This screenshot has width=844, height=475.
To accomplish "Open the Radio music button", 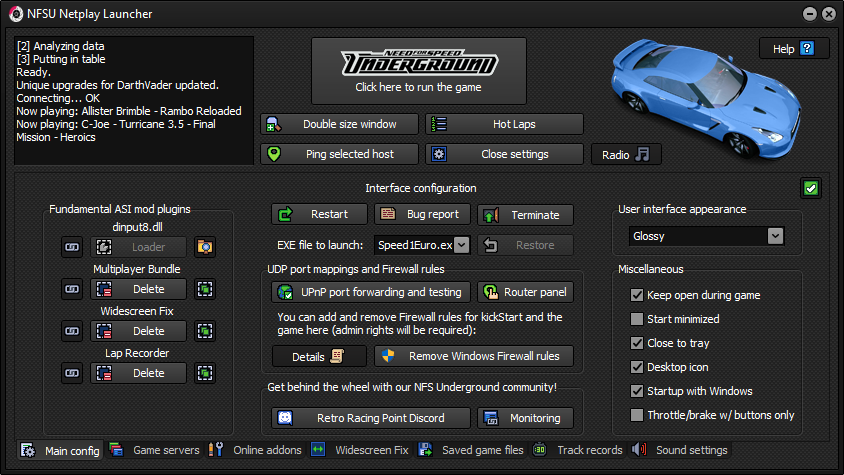I will click(626, 155).
